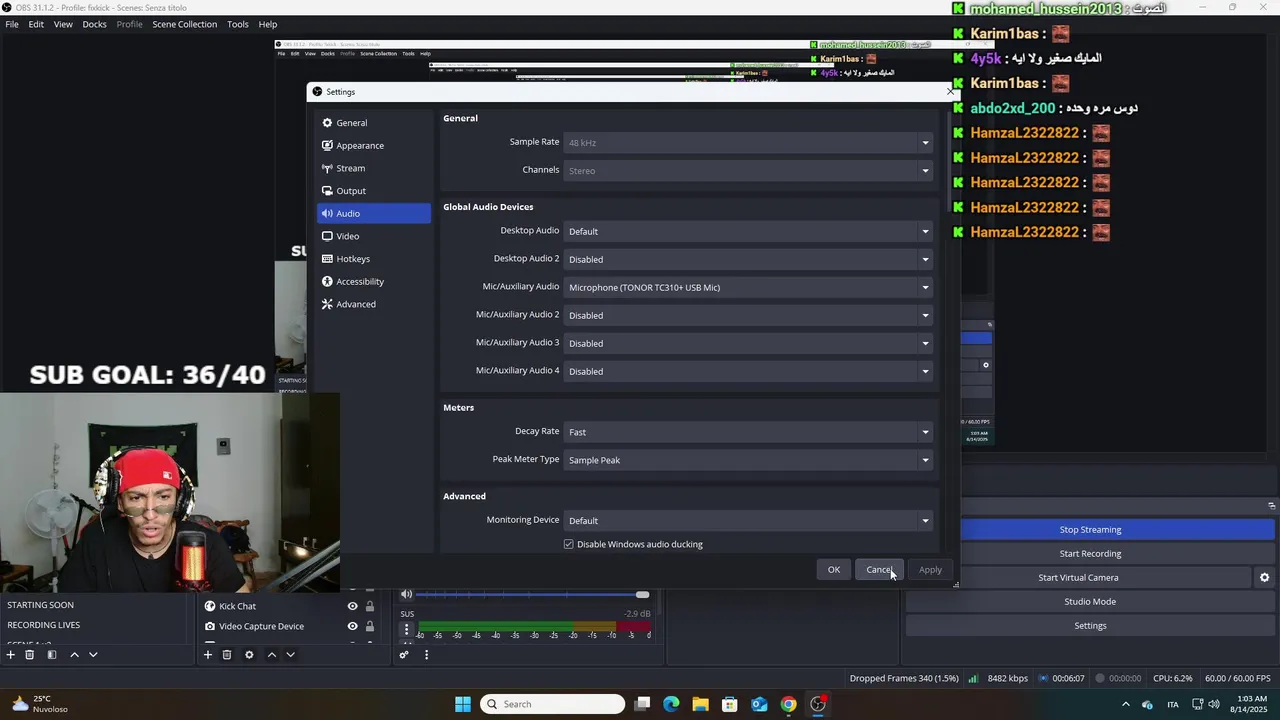1280x720 pixels.
Task: Open Google Chrome from taskbar
Action: pos(788,704)
